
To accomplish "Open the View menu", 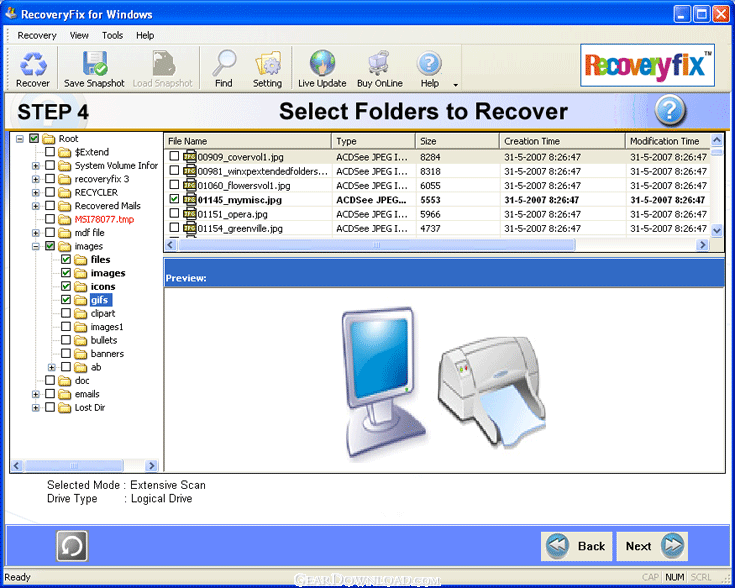I will [79, 36].
